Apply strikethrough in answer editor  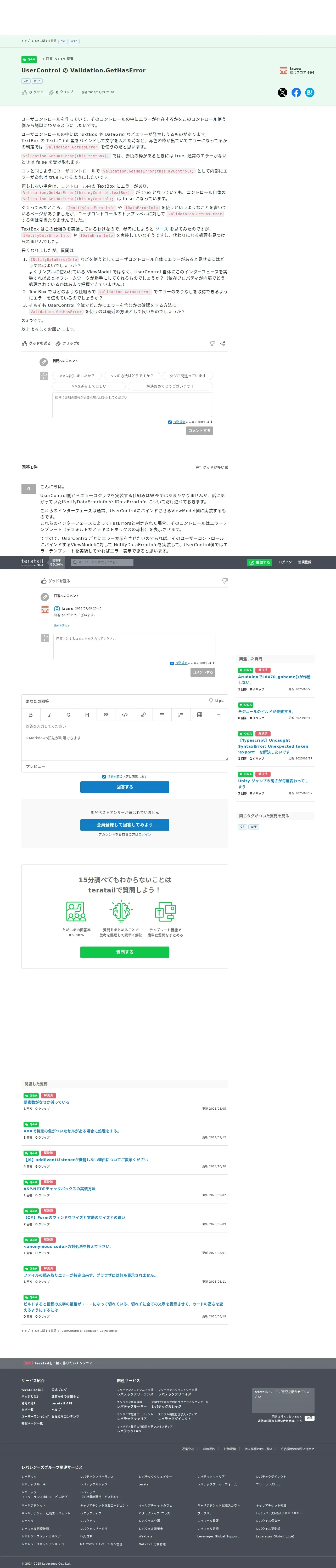[x=68, y=714]
